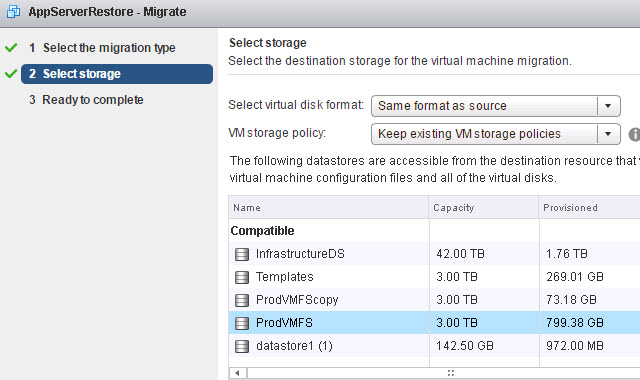The height and width of the screenshot is (380, 640).
Task: Select the Templates datastore row
Action: [434, 277]
